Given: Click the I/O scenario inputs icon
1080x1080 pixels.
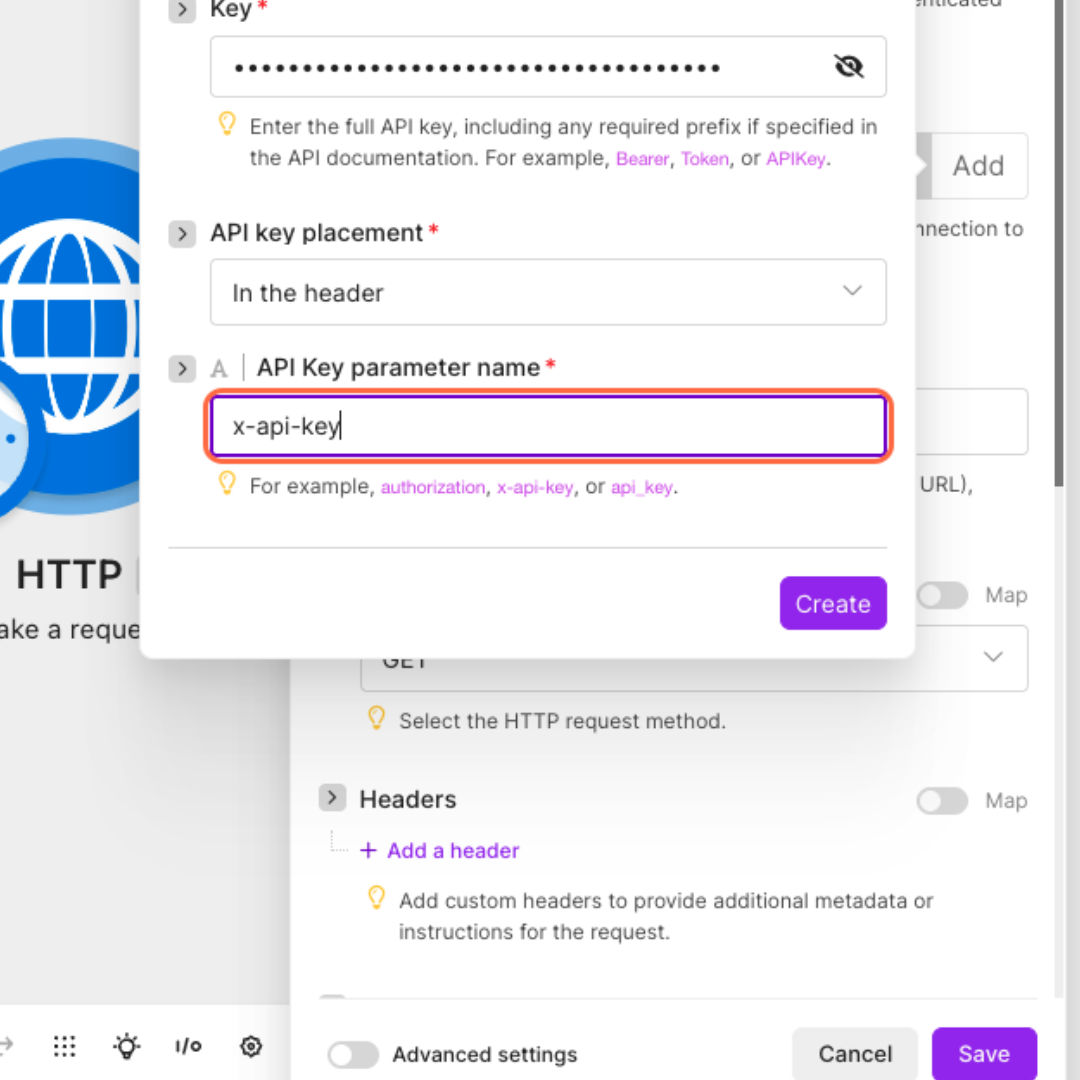Looking at the screenshot, I should (x=188, y=1047).
